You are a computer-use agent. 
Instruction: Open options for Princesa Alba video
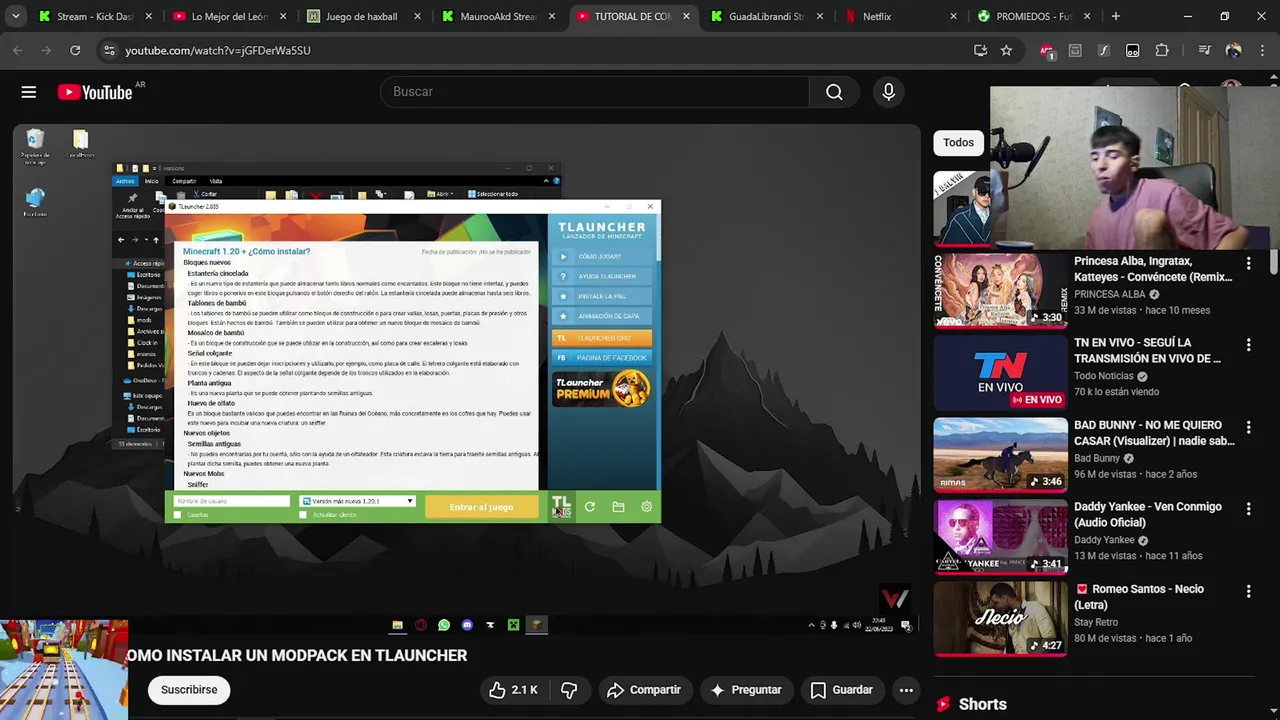[x=1248, y=263]
